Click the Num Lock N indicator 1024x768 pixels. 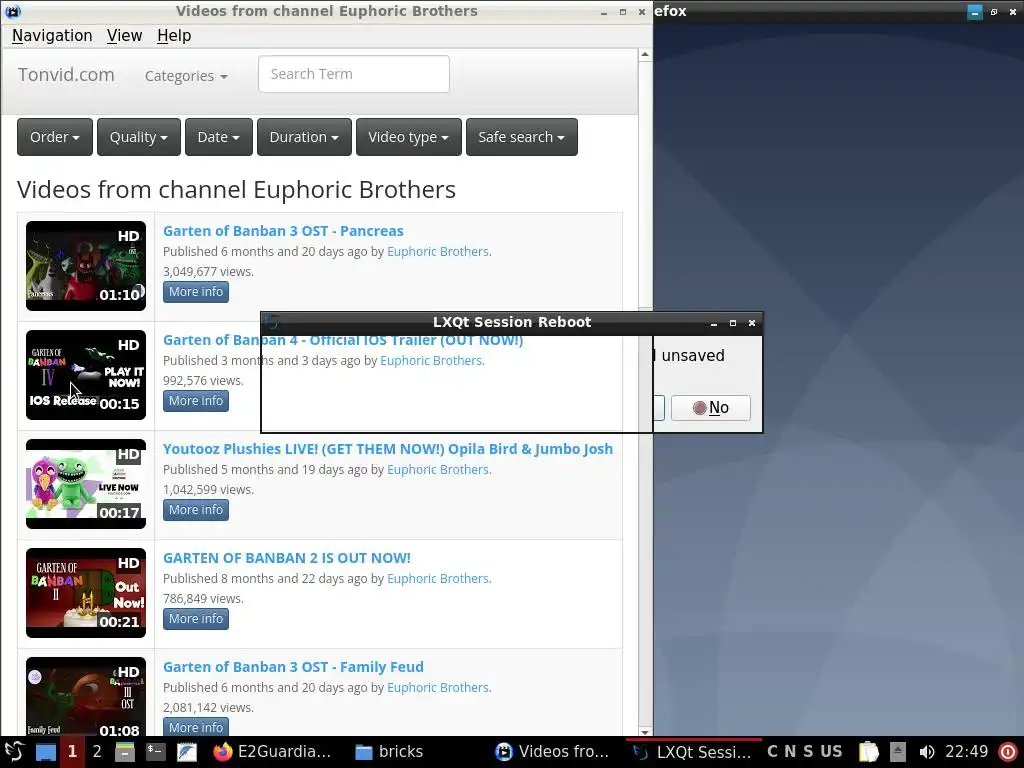click(x=790, y=752)
